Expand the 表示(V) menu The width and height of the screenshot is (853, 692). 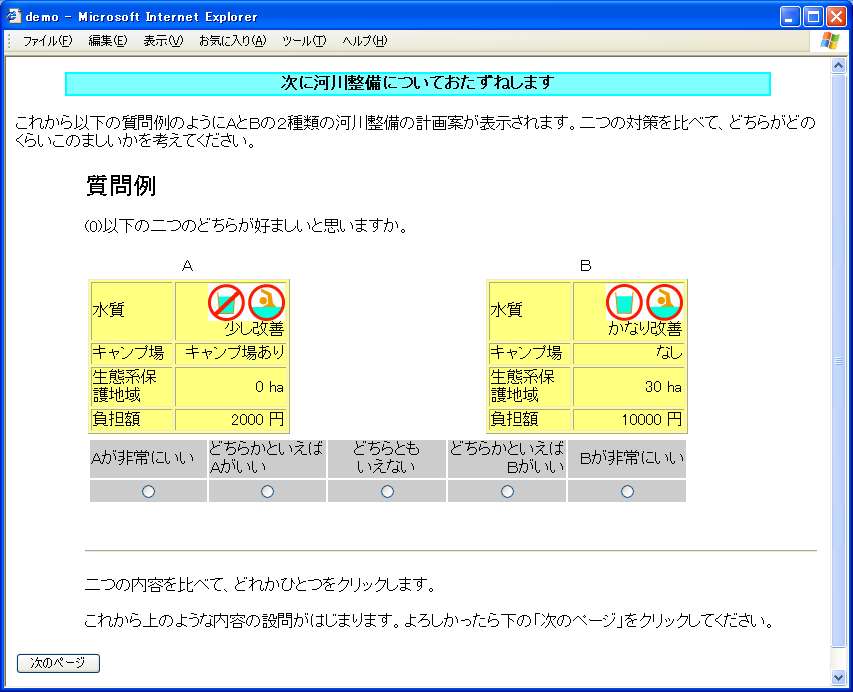point(163,41)
